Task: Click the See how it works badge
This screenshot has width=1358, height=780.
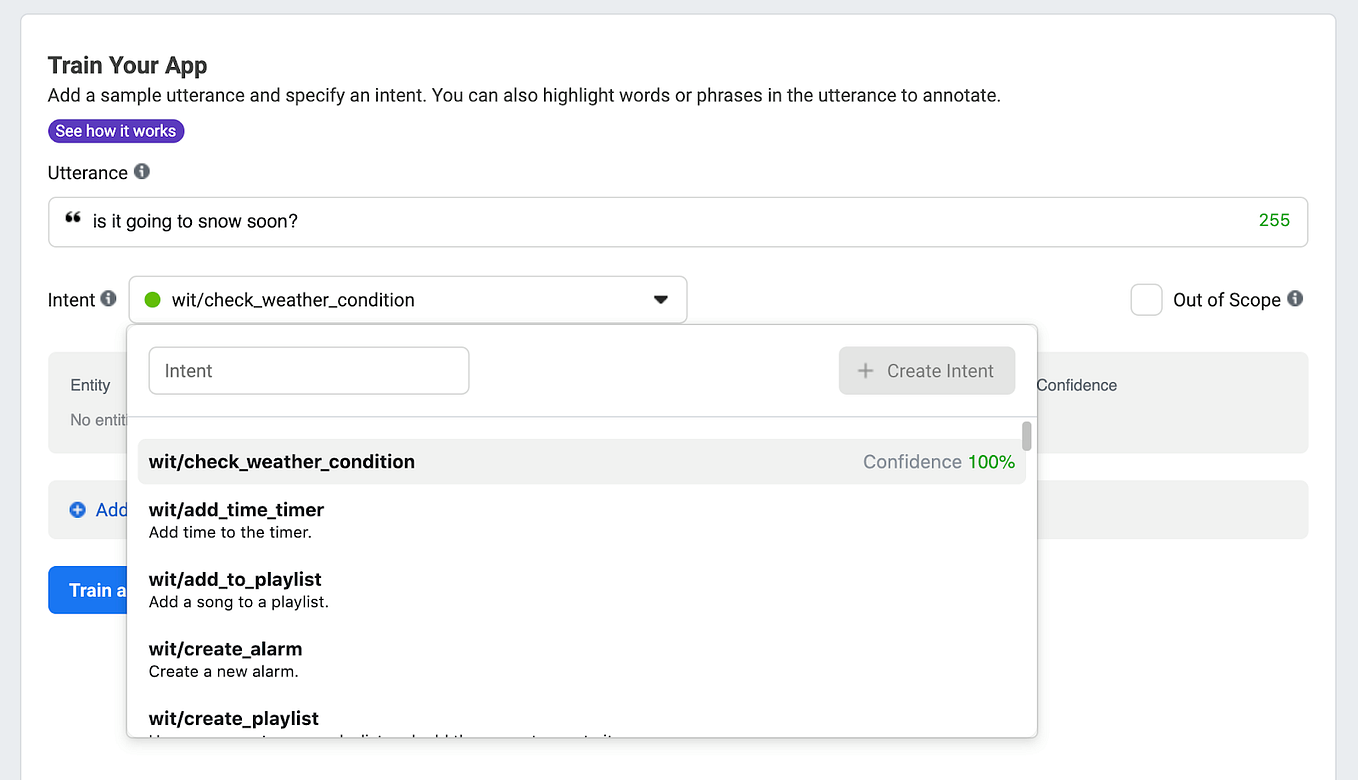Action: [116, 130]
